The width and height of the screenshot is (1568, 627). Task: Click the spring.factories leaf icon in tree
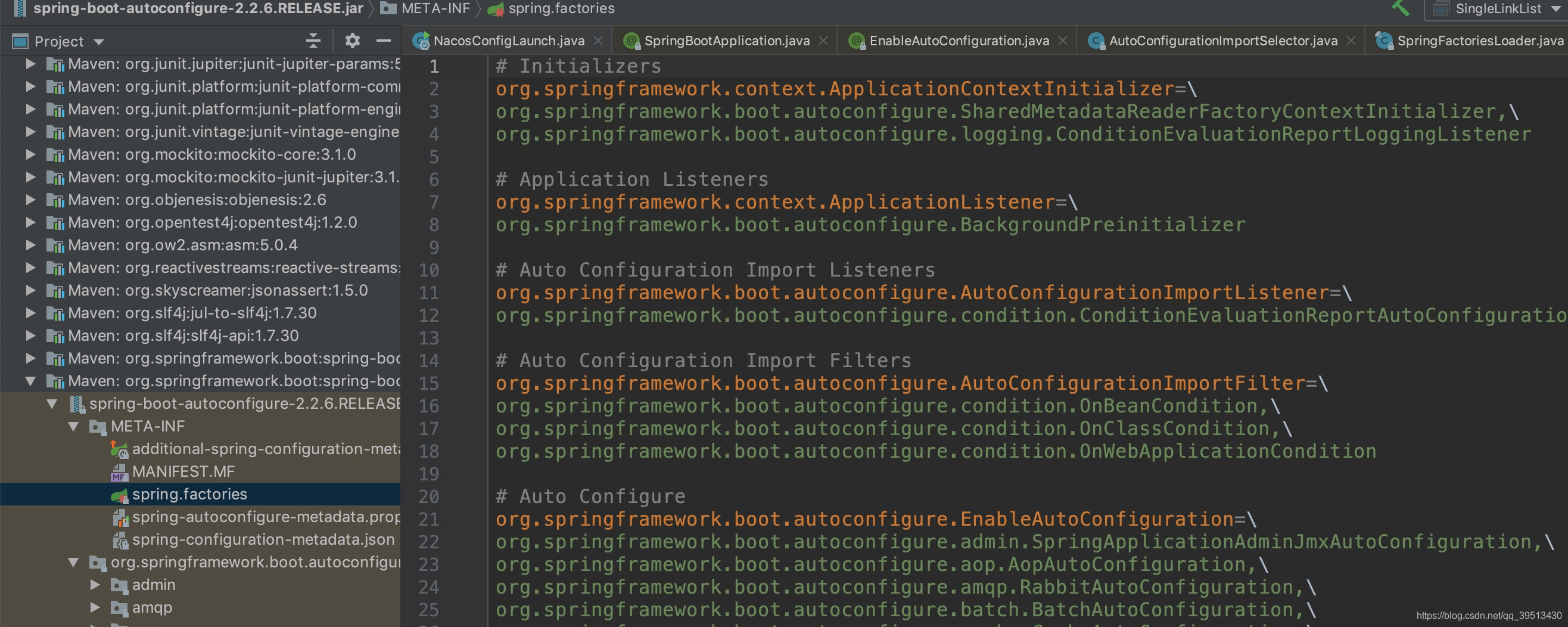pyautogui.click(x=119, y=495)
